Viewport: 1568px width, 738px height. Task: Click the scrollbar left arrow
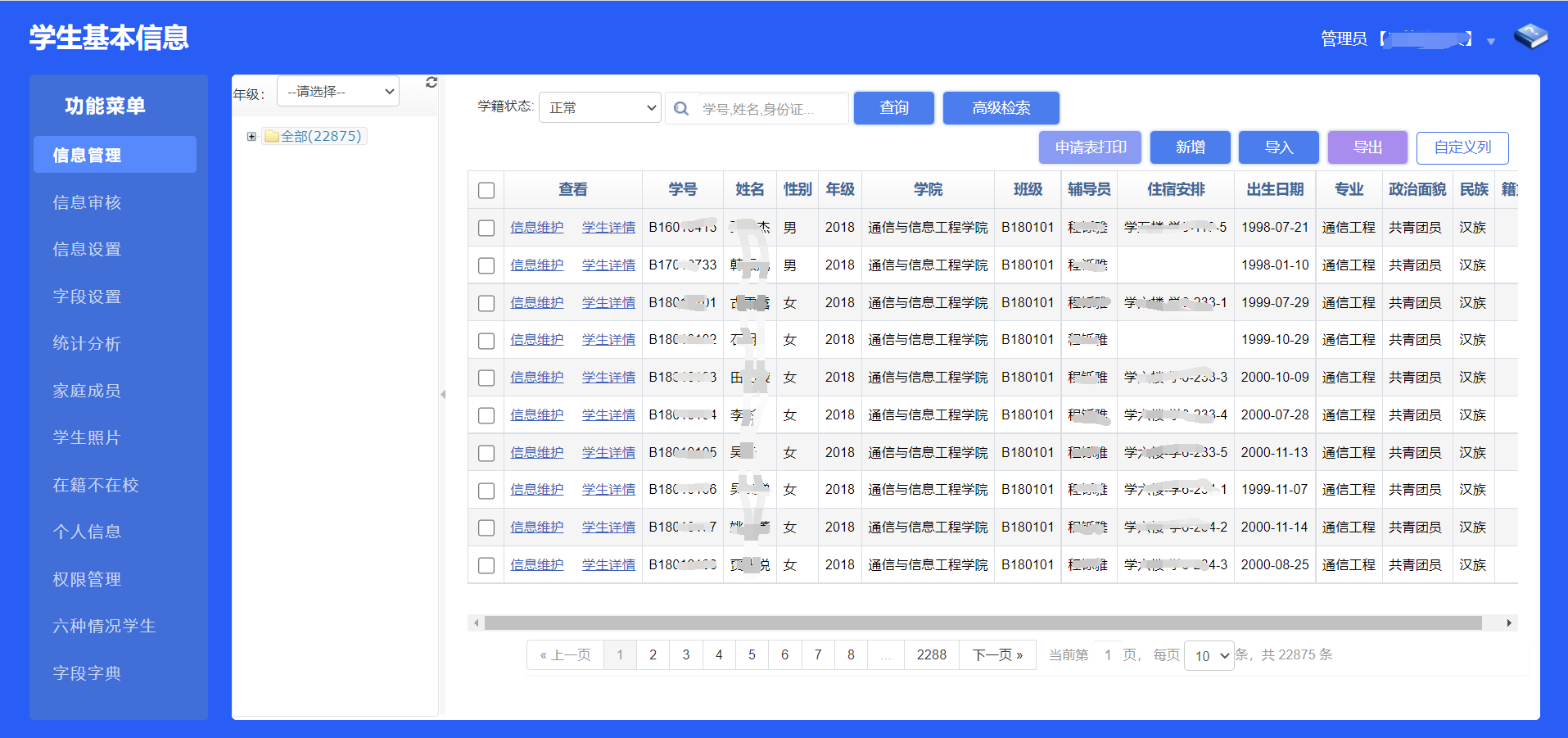coord(476,623)
